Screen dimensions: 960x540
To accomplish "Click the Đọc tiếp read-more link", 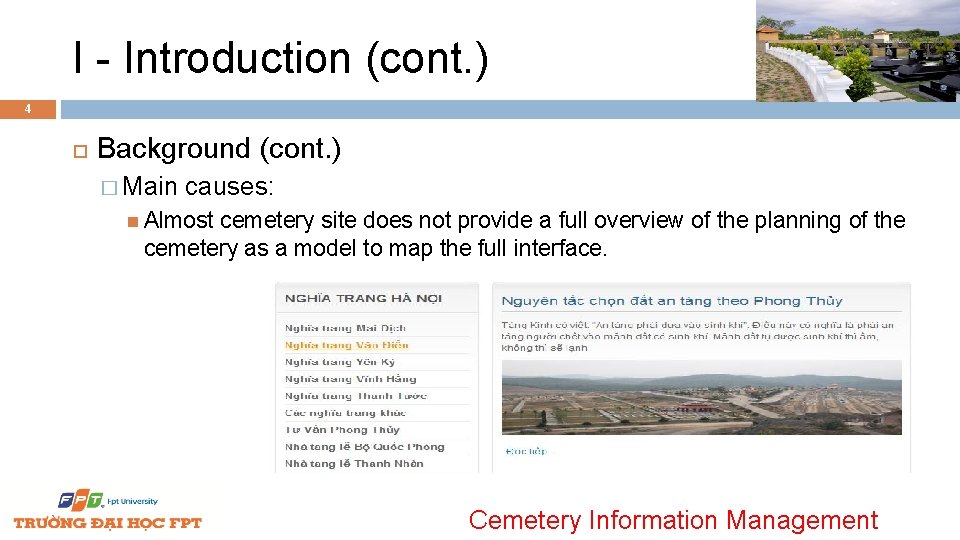I will coord(526,451).
